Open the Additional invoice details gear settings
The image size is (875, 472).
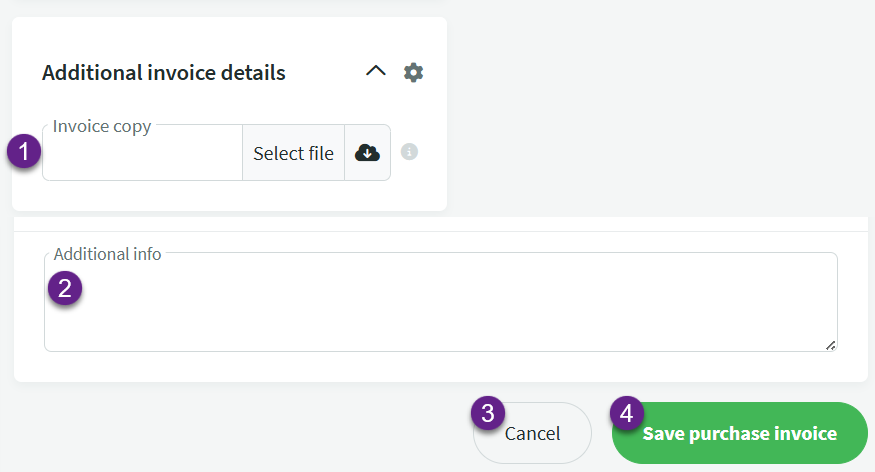coord(413,72)
